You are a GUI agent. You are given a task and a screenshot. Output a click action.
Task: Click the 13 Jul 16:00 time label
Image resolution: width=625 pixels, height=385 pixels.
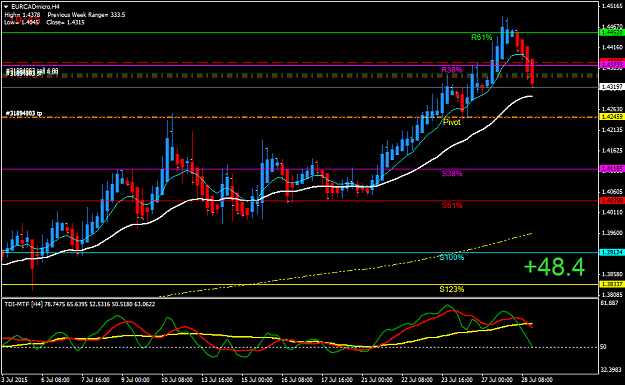217,379
